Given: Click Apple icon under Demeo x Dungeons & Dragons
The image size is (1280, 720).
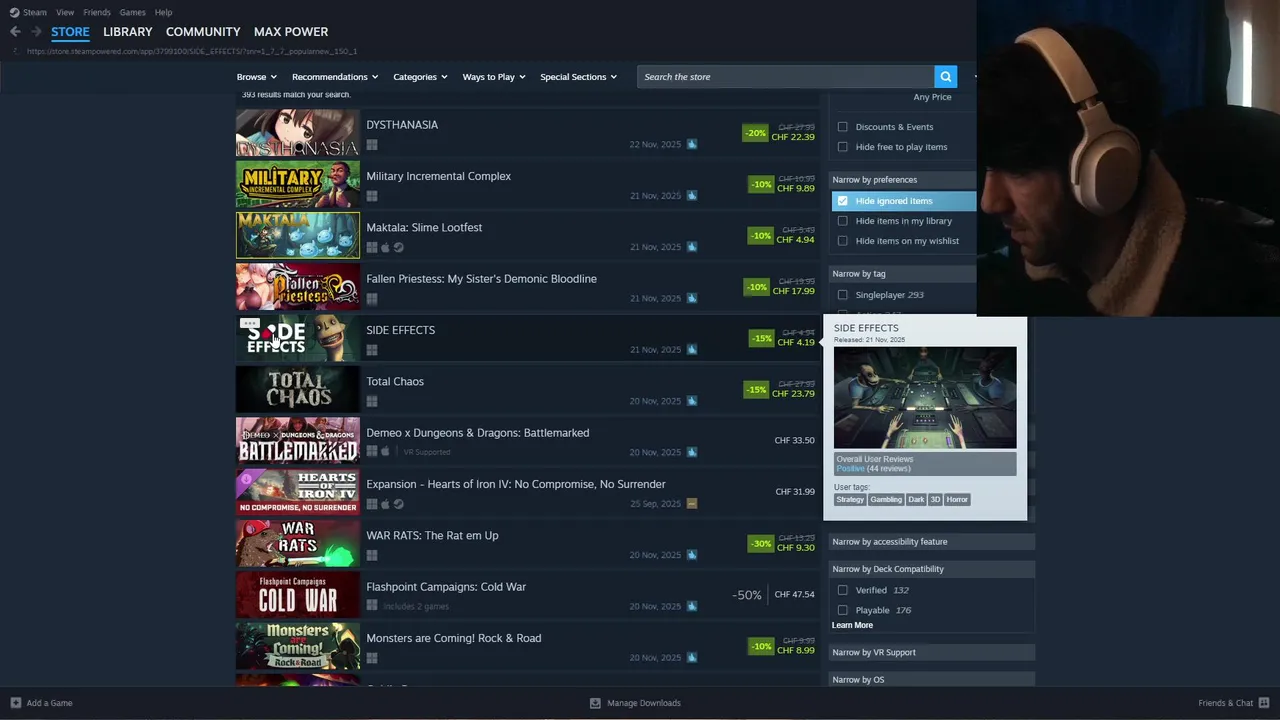Looking at the screenshot, I should (385, 452).
